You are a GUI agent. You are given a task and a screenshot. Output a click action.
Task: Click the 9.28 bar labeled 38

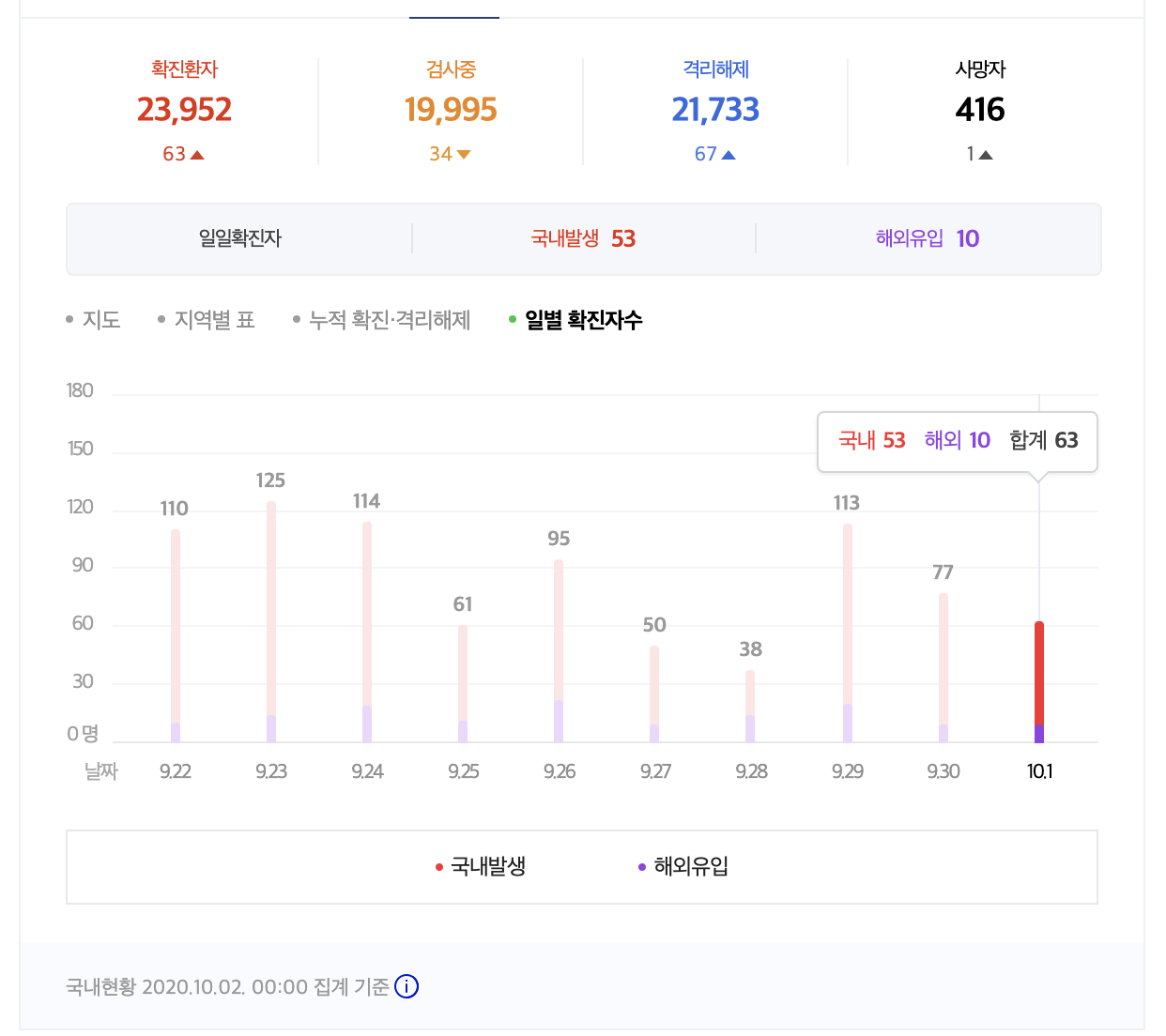[x=750, y=707]
